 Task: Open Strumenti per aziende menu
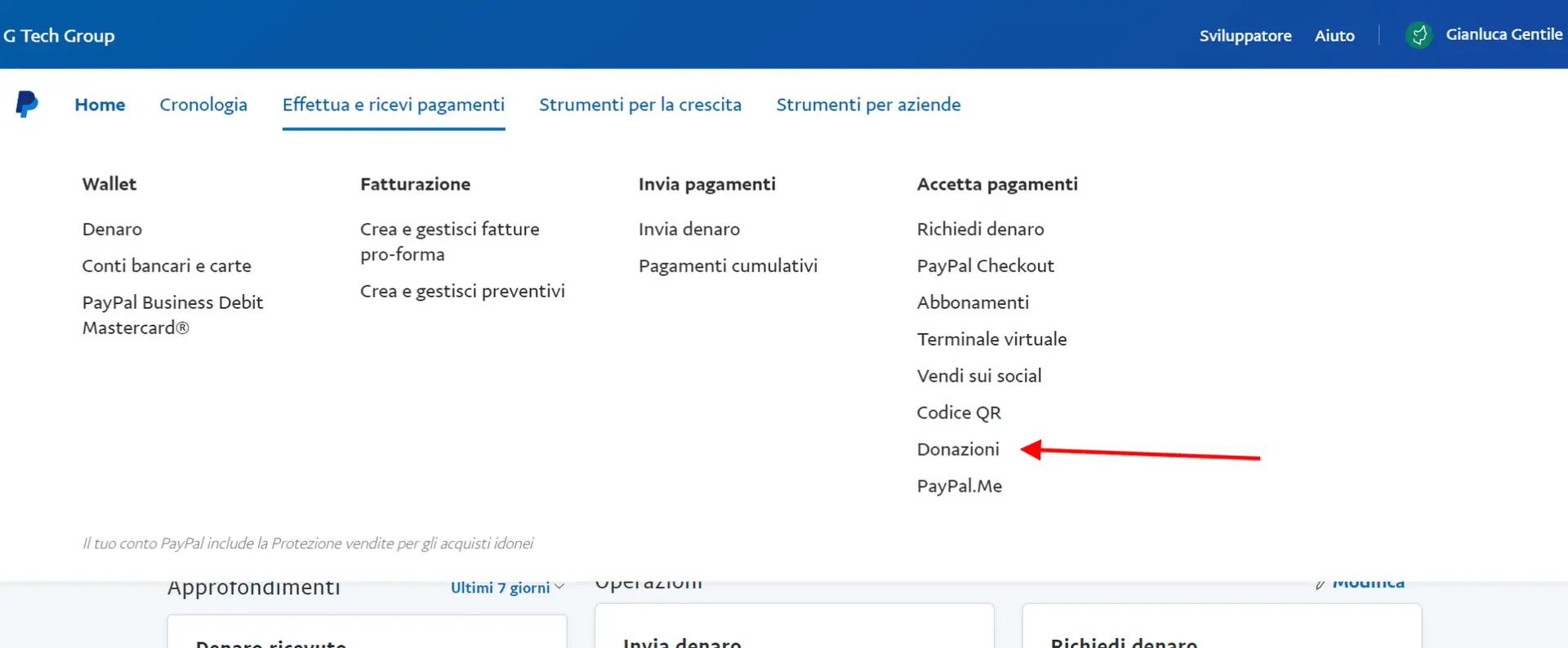(868, 105)
